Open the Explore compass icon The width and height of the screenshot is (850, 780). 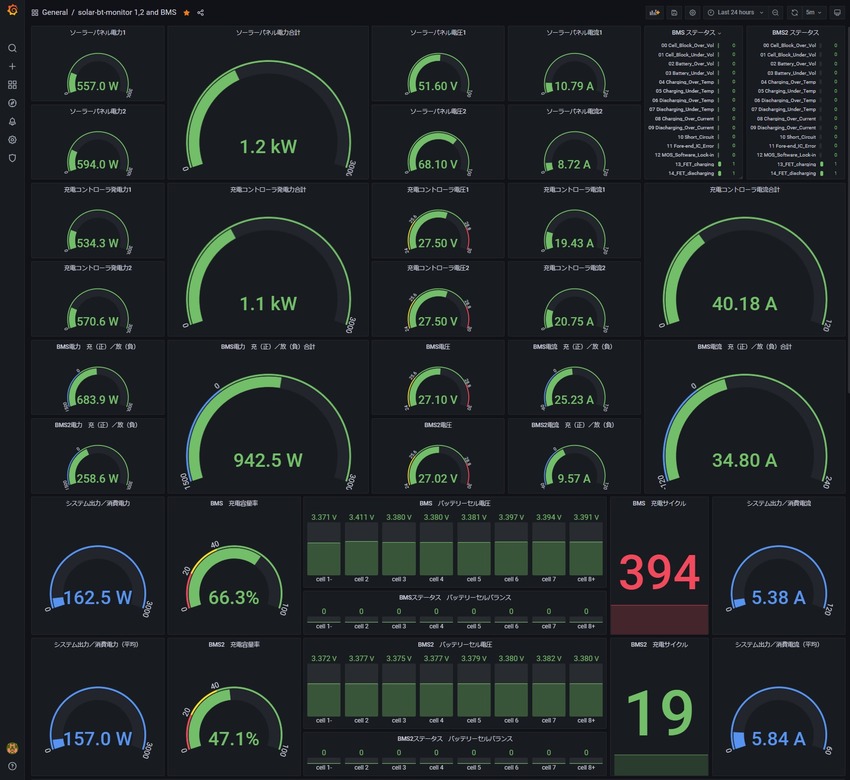12,103
